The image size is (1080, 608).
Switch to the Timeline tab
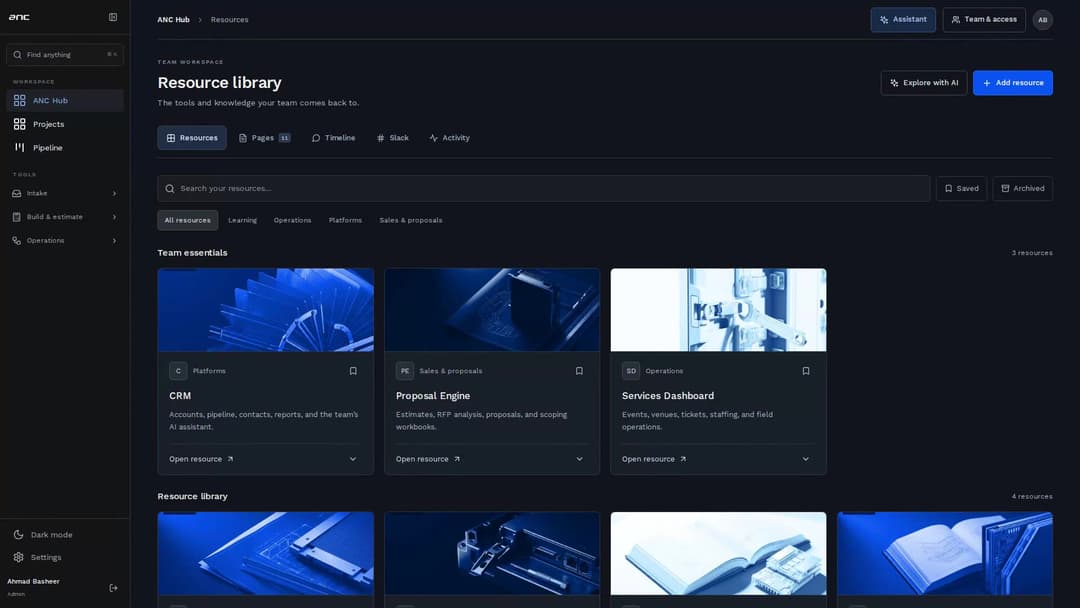click(x=333, y=138)
